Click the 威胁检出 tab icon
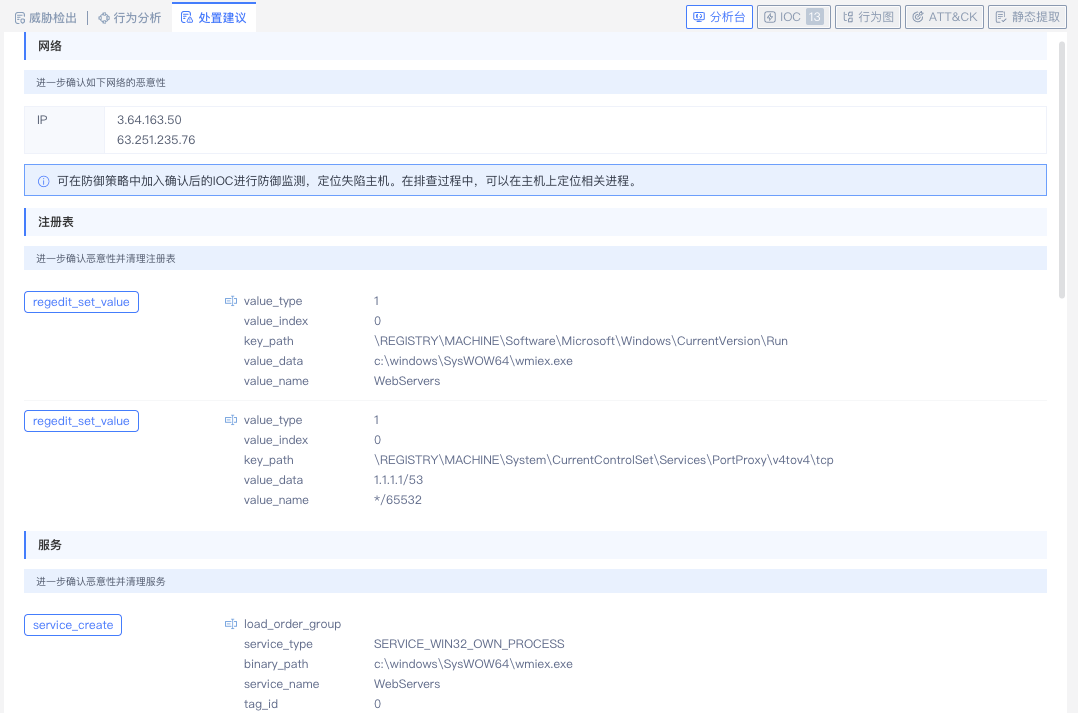Image resolution: width=1078 pixels, height=713 pixels. point(20,18)
